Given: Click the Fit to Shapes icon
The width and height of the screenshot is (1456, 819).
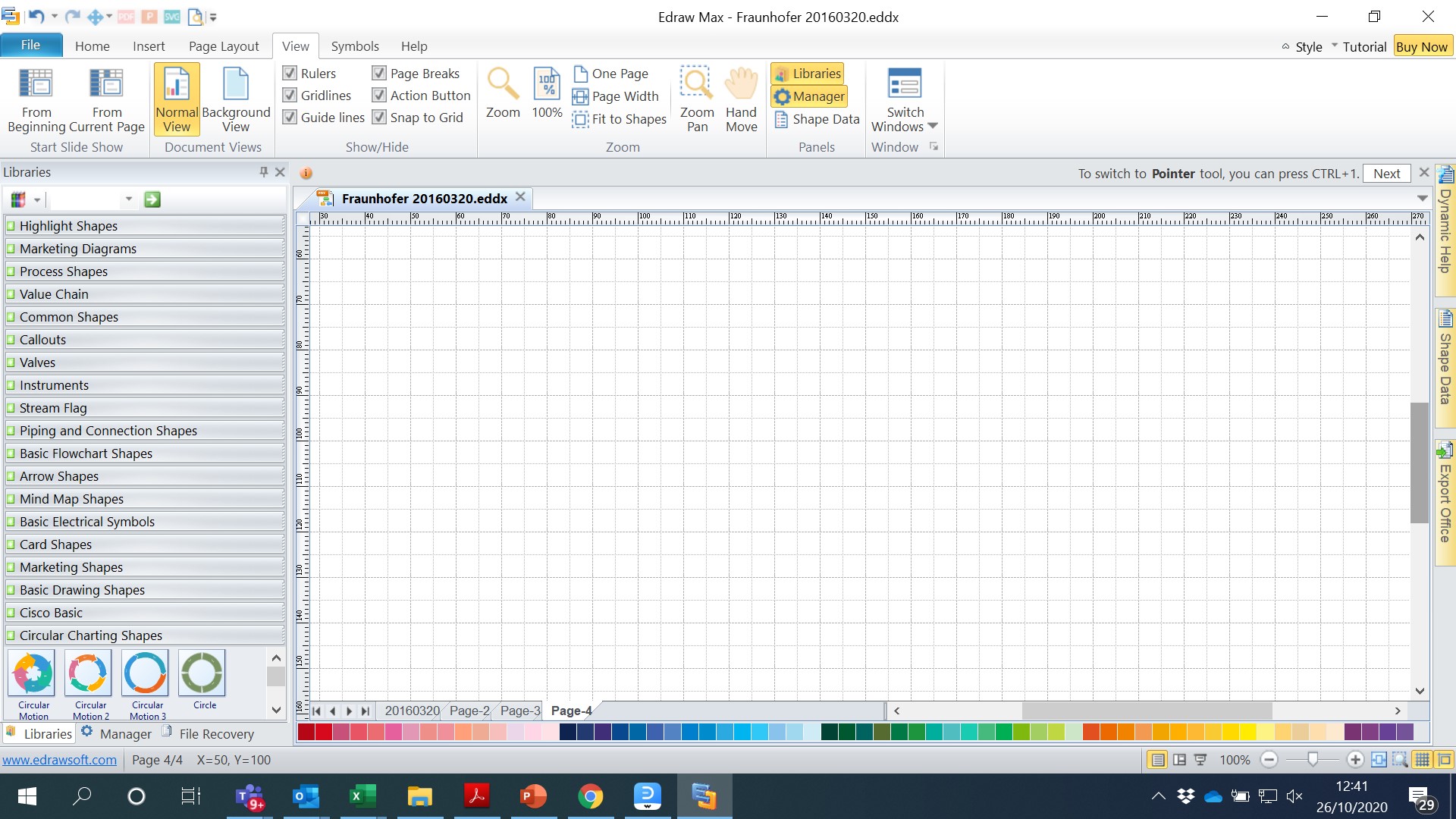Looking at the screenshot, I should tap(580, 119).
